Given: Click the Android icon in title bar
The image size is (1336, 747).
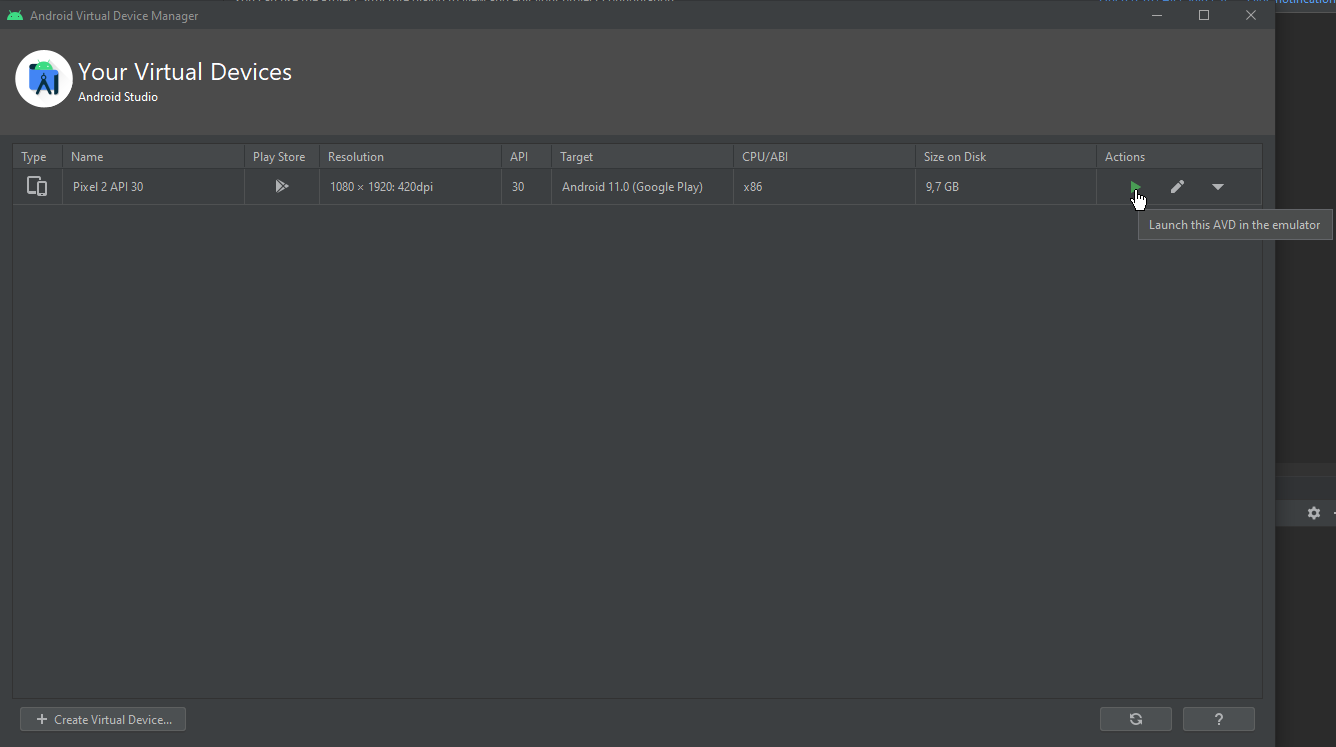Looking at the screenshot, I should pyautogui.click(x=15, y=15).
